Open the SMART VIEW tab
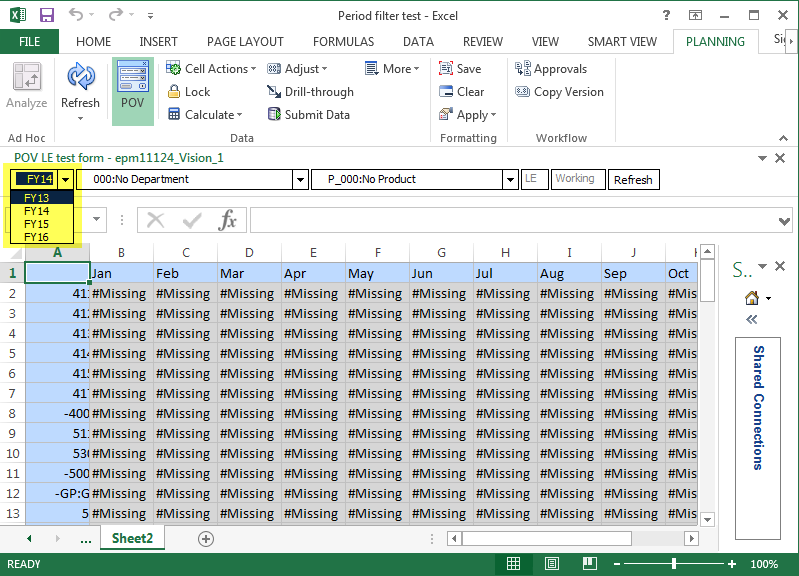Image resolution: width=799 pixels, height=576 pixels. [x=622, y=42]
